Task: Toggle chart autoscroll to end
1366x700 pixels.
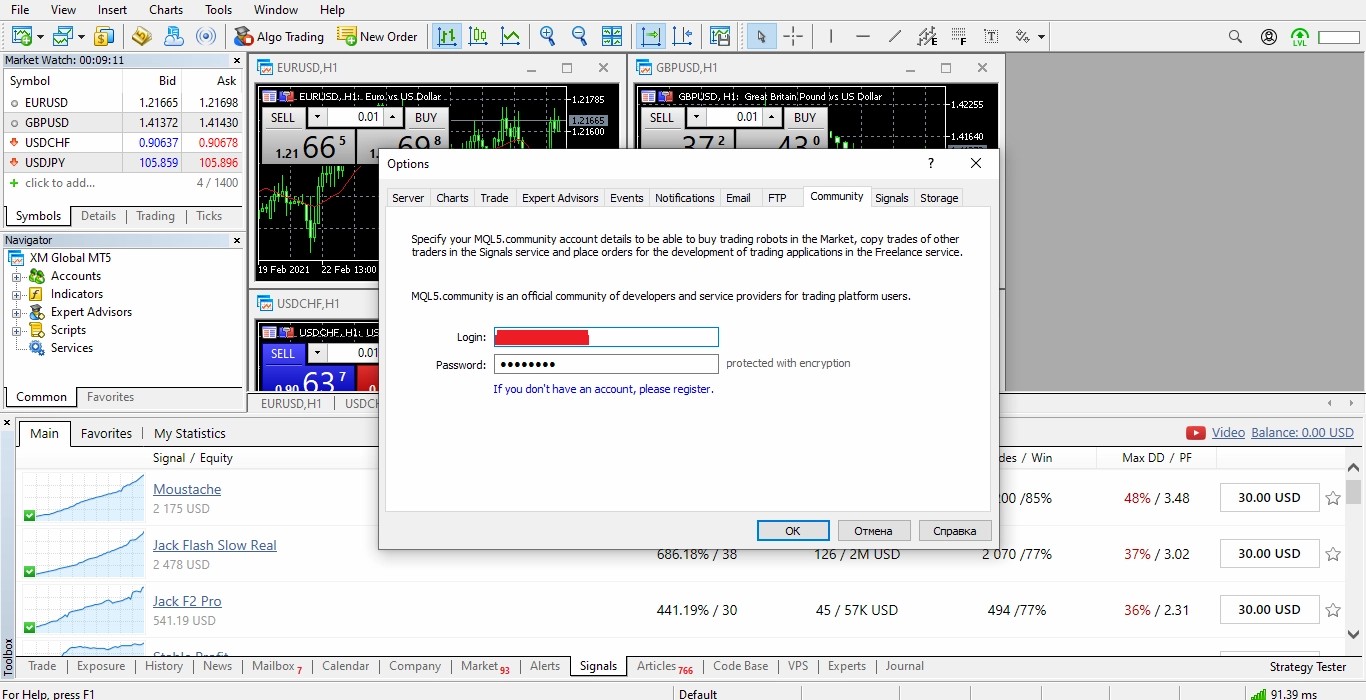Action: (x=651, y=37)
